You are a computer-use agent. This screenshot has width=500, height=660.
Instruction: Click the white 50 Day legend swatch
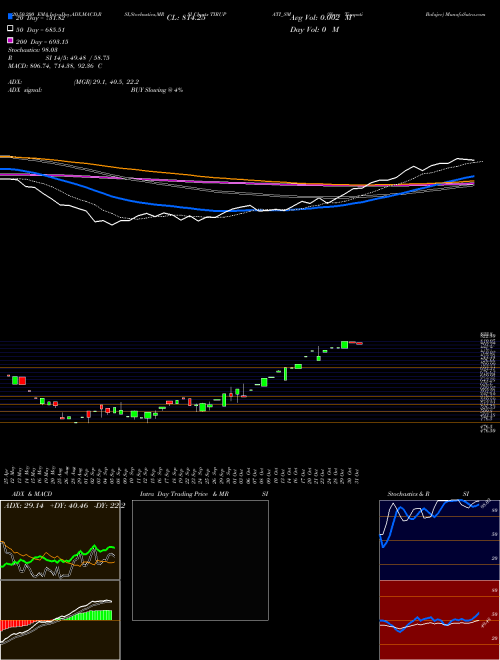(x=10, y=29)
